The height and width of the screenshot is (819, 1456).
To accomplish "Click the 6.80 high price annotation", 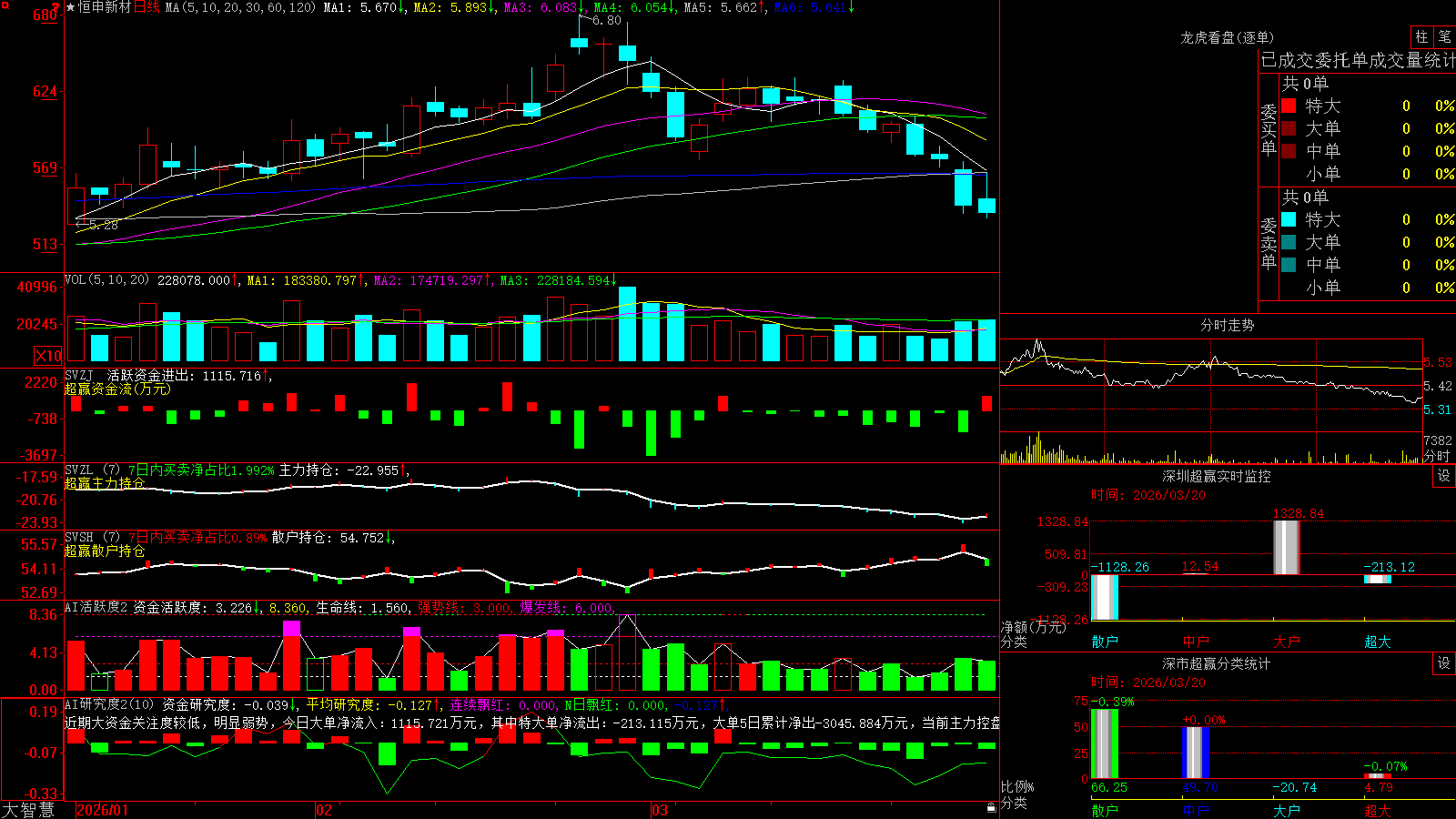I will (x=606, y=20).
